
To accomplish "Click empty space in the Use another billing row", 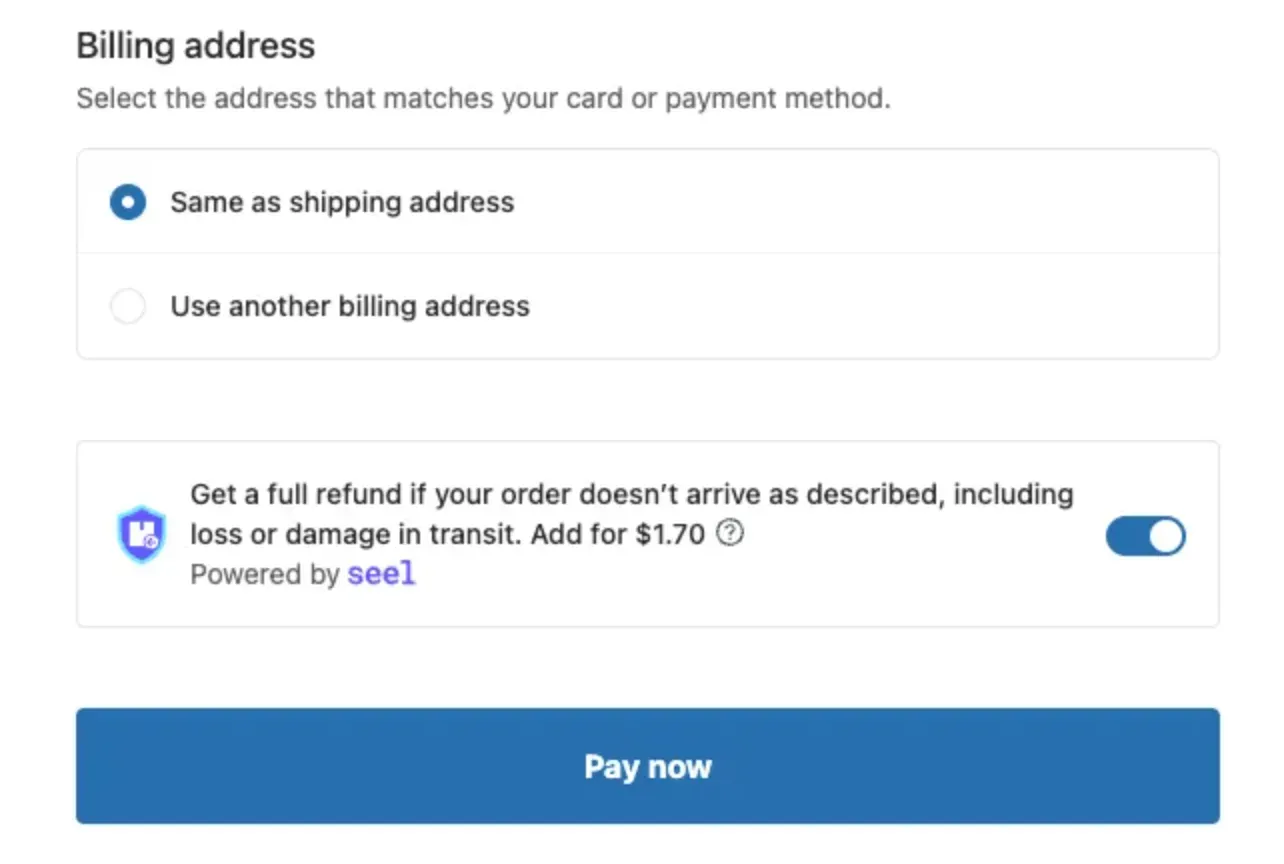I will (850, 306).
